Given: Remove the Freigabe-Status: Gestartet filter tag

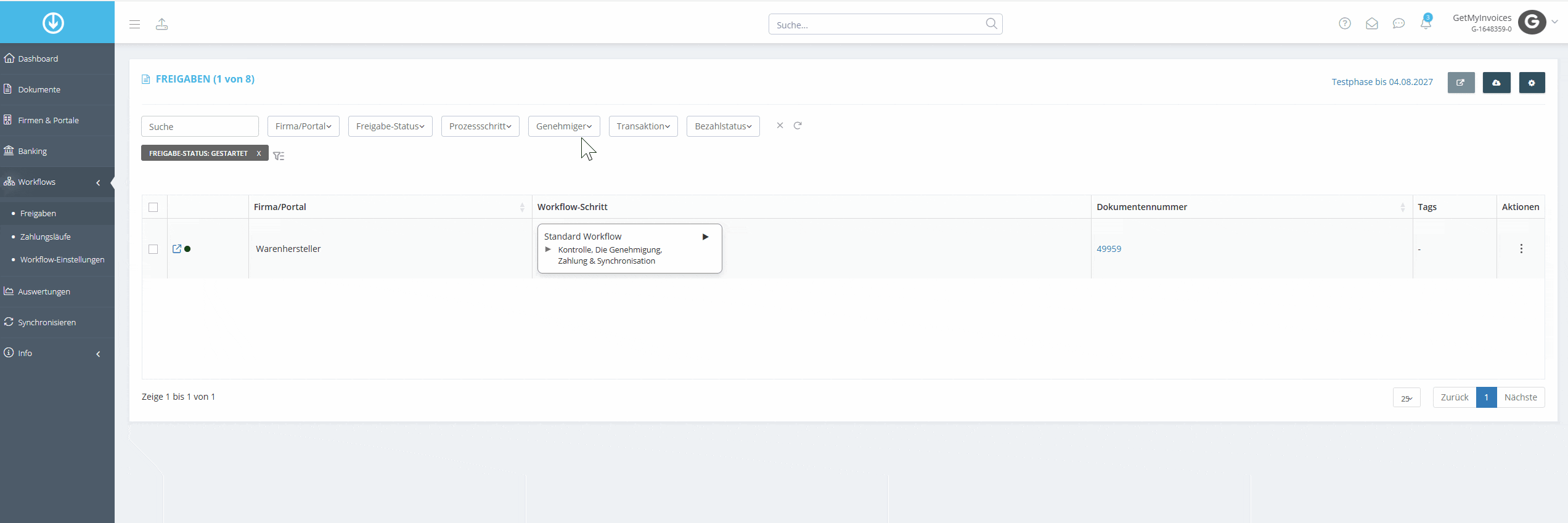Looking at the screenshot, I should pyautogui.click(x=259, y=153).
